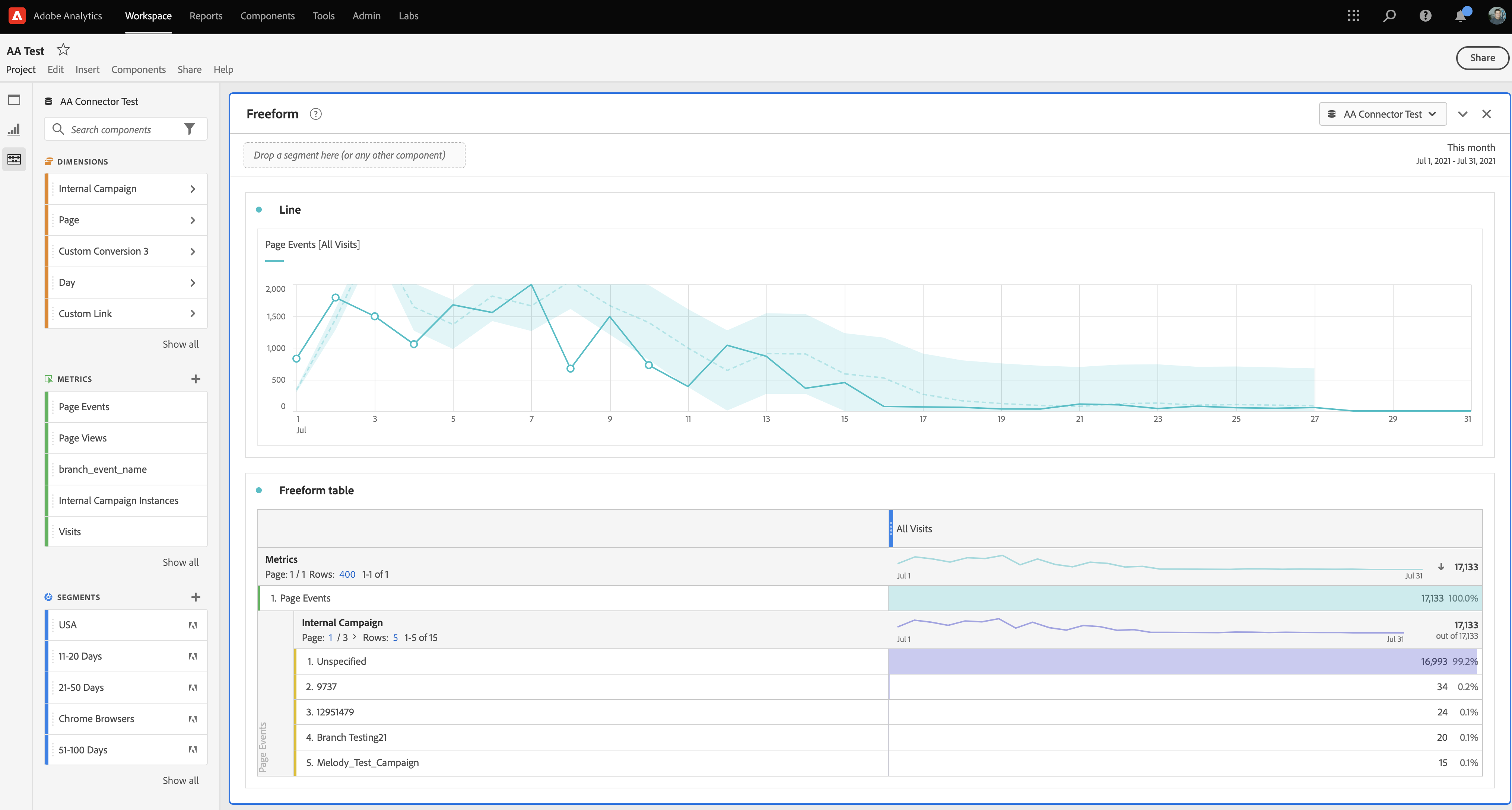
Task: Click the filter funnel in component search
Action: (x=189, y=129)
